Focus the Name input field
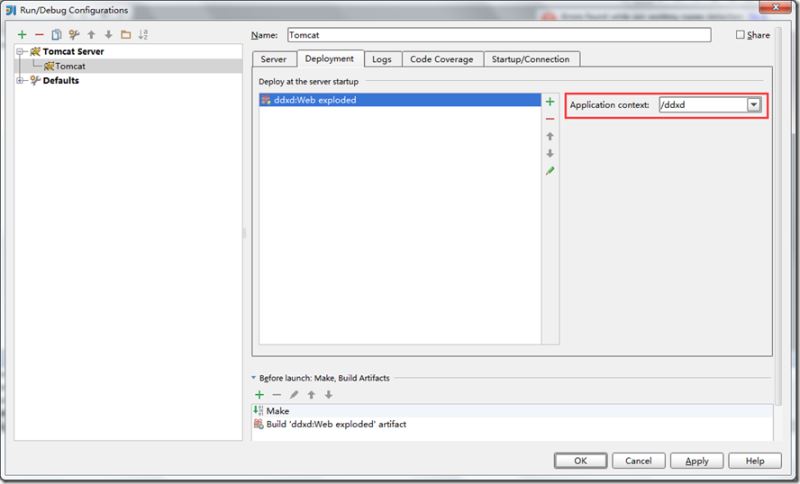This screenshot has width=800, height=484. point(499,35)
